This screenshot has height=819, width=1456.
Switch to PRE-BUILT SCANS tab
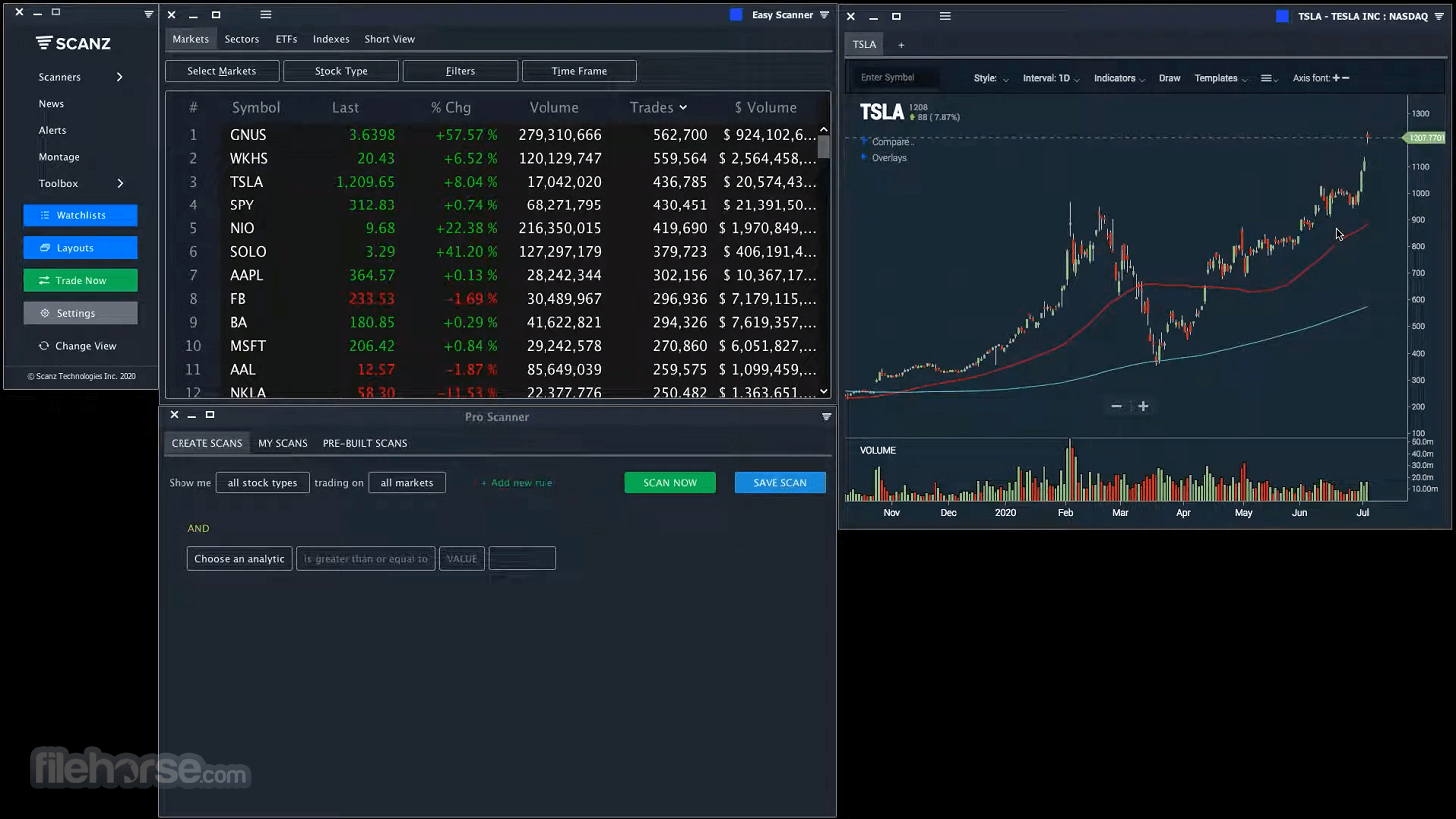click(365, 443)
